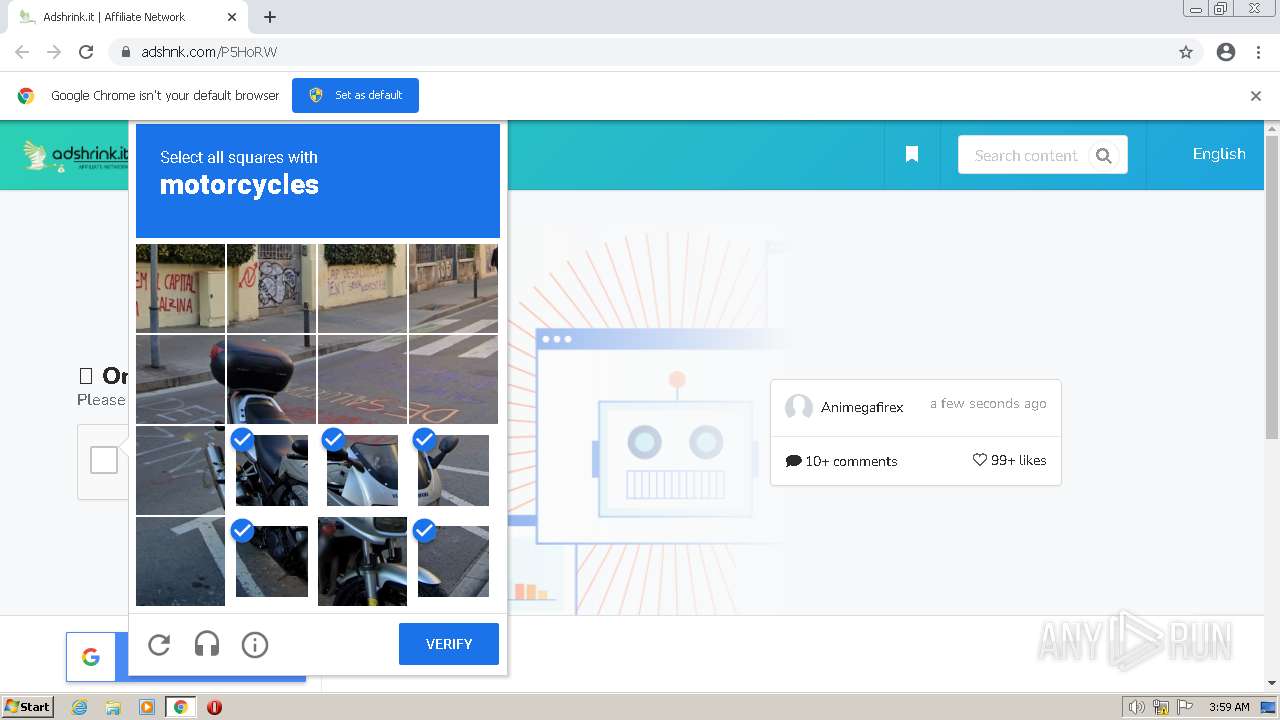Open the English language selector

tap(1219, 154)
